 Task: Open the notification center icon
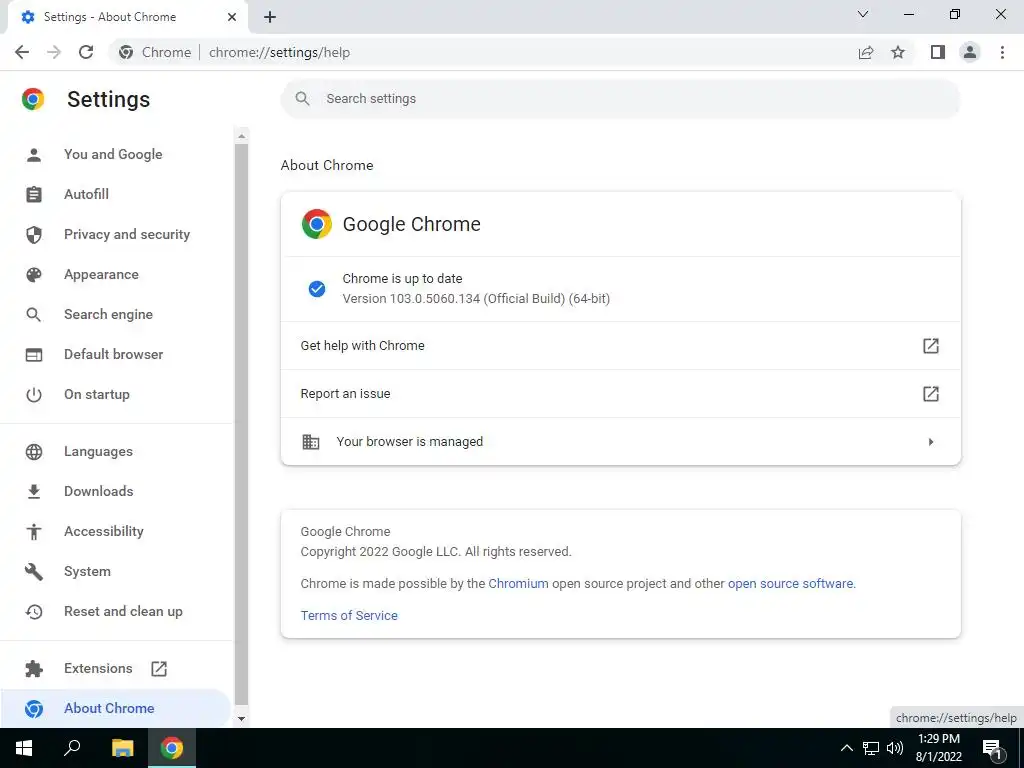click(x=993, y=749)
